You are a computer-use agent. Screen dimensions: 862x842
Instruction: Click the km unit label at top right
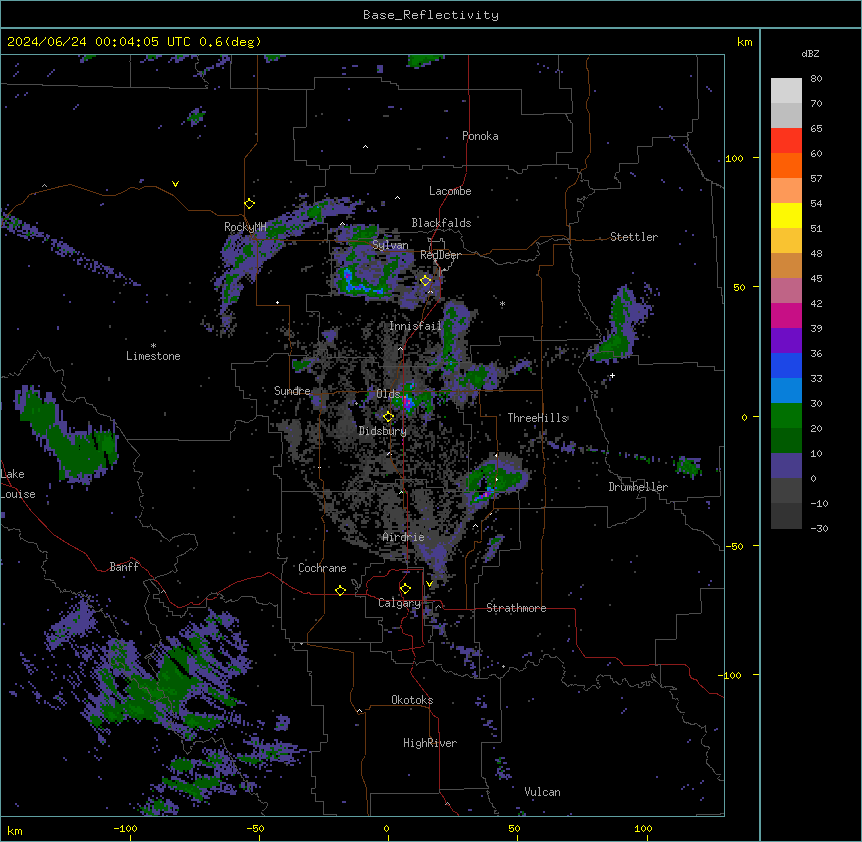point(745,42)
